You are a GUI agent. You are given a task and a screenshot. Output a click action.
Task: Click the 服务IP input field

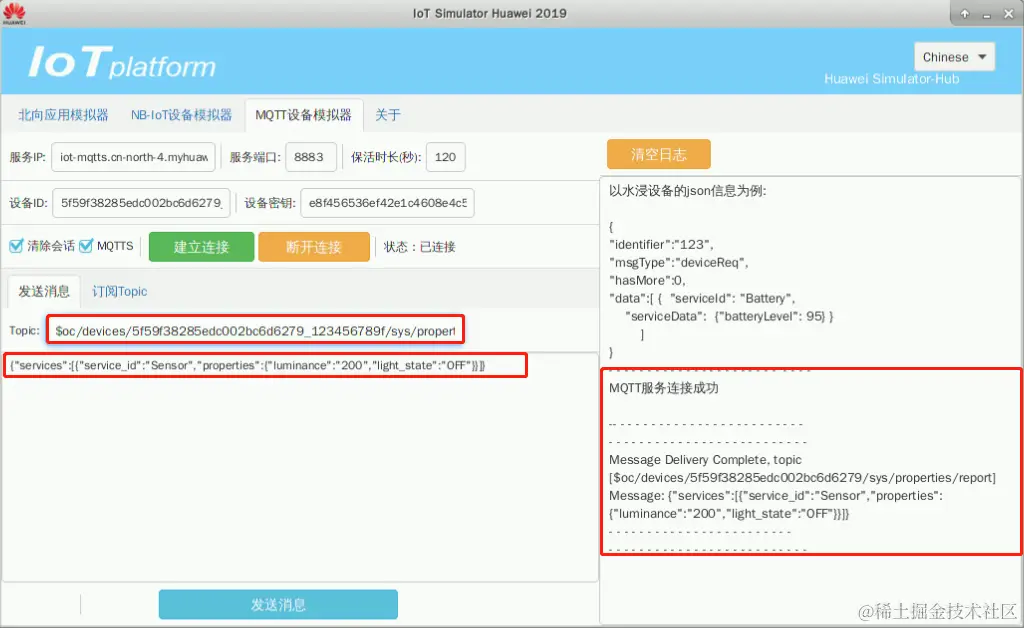[x=133, y=157]
